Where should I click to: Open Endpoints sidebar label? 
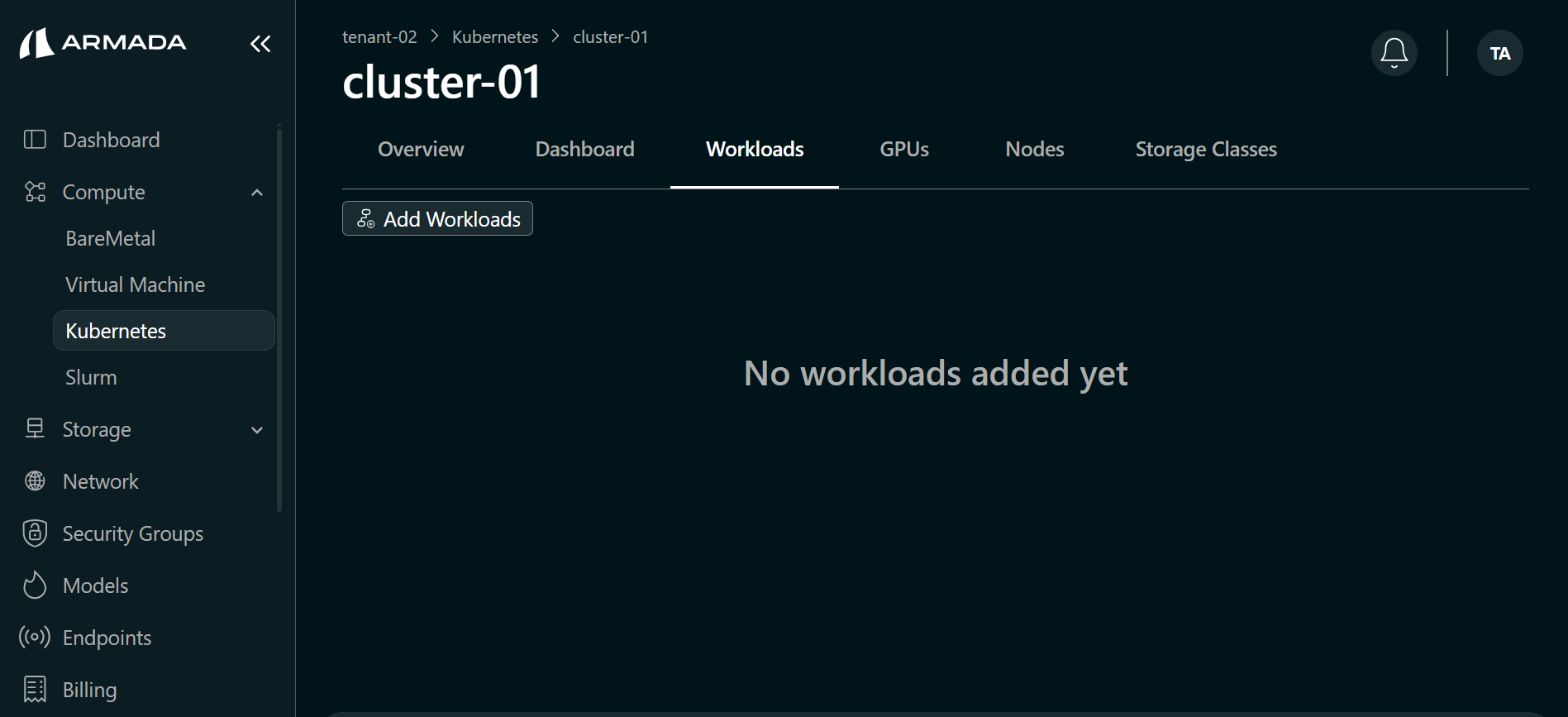point(107,638)
